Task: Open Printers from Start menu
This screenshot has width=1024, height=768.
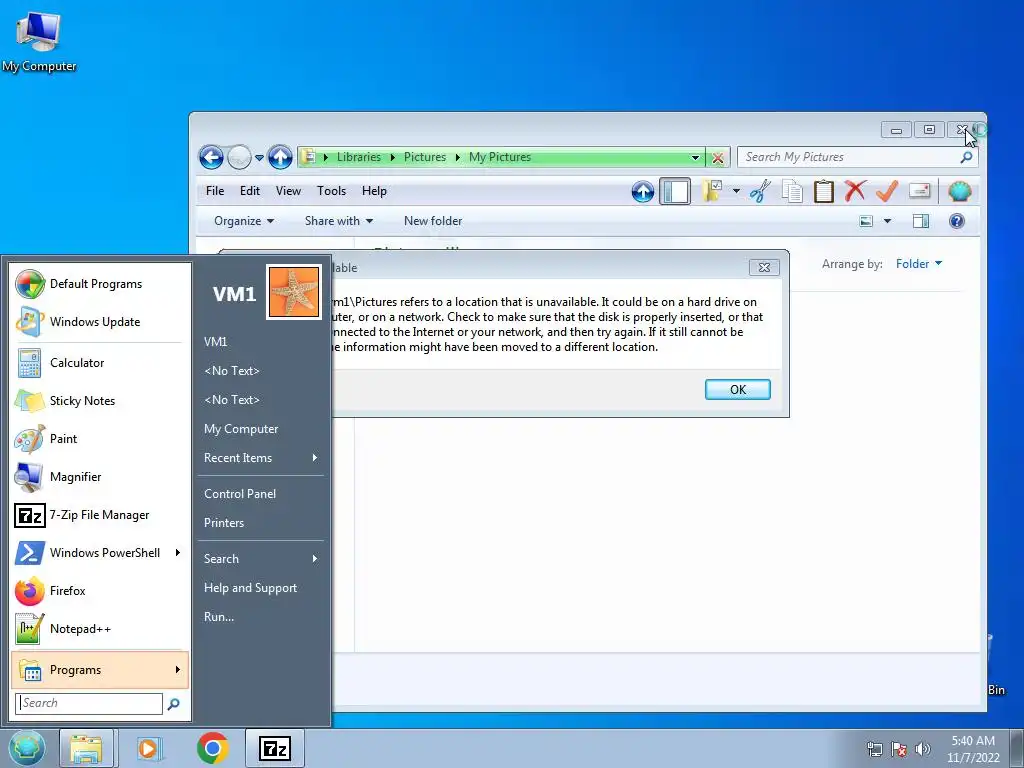Action: 261,522
